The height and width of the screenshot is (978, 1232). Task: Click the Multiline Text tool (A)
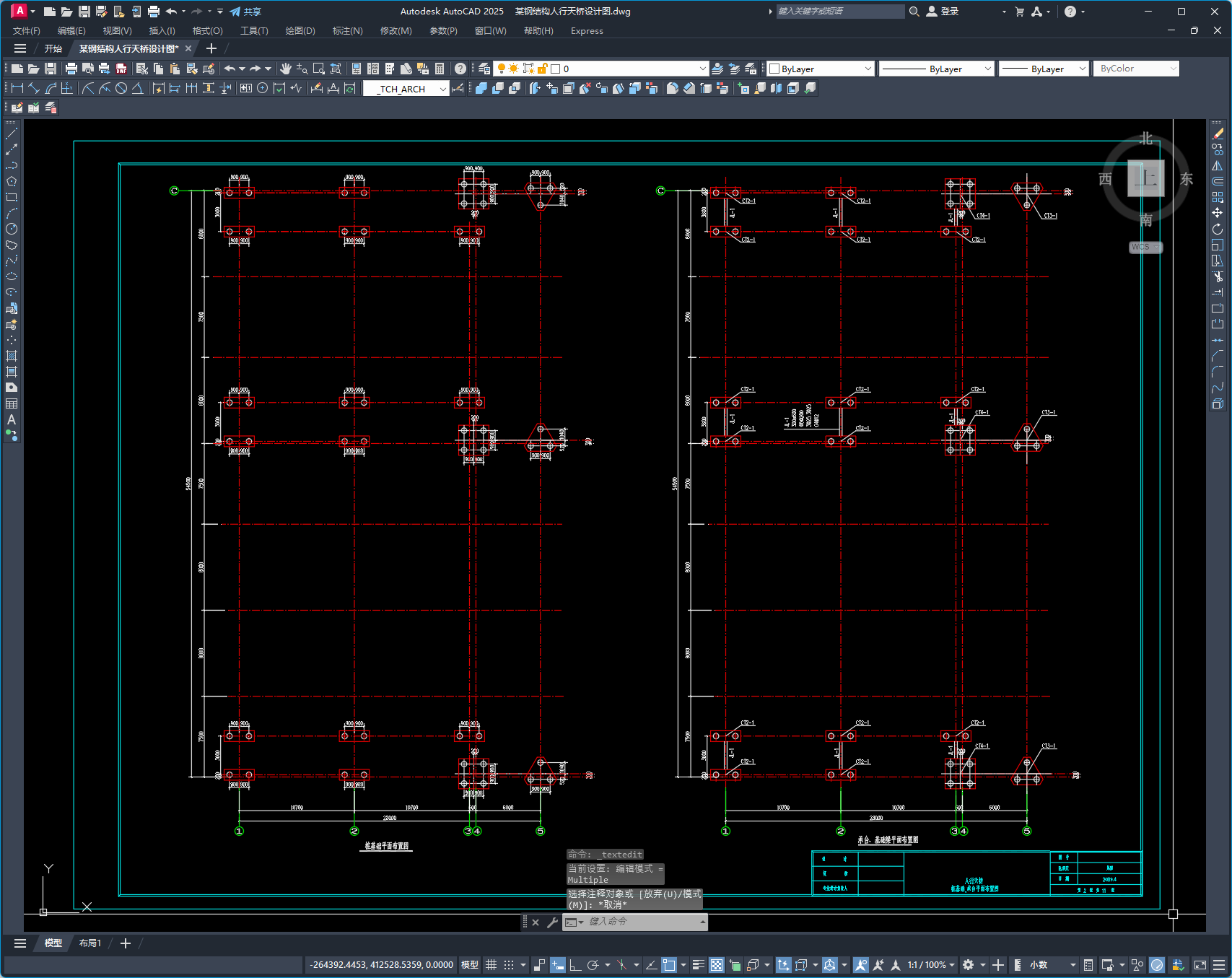coord(12,419)
